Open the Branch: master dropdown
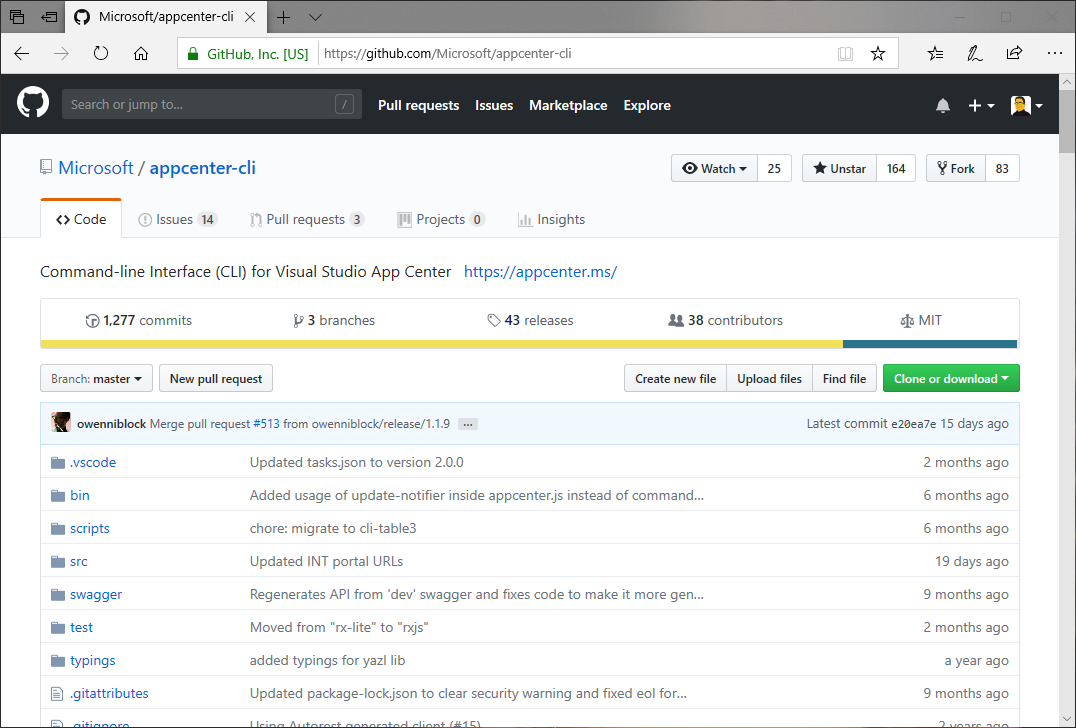 pos(97,379)
